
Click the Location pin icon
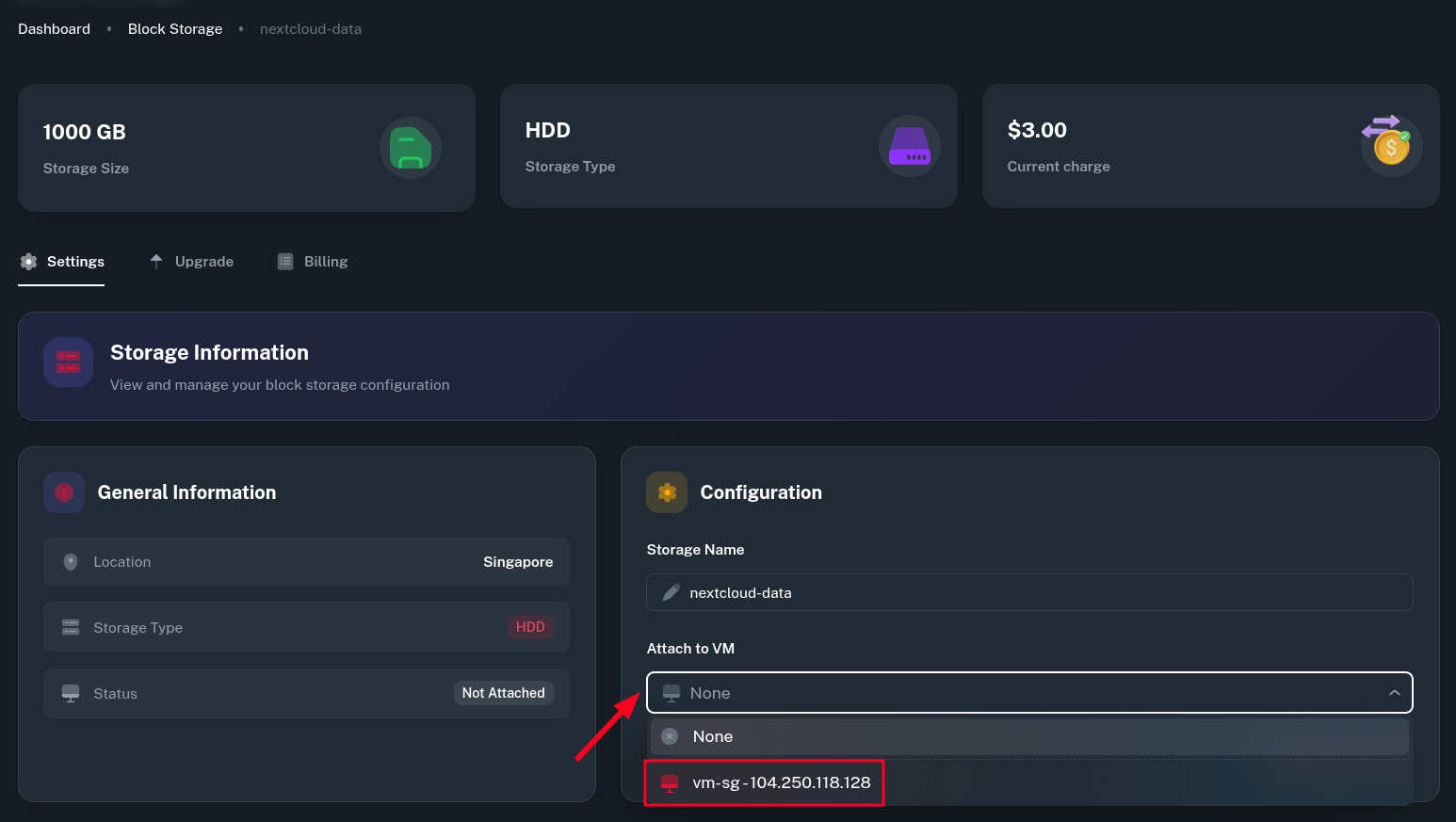coord(71,562)
